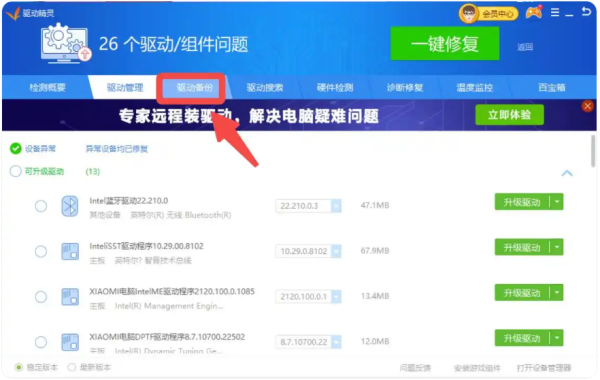Open version dropdown 22.210.0.3
This screenshot has width=600, height=380.
tap(336, 206)
